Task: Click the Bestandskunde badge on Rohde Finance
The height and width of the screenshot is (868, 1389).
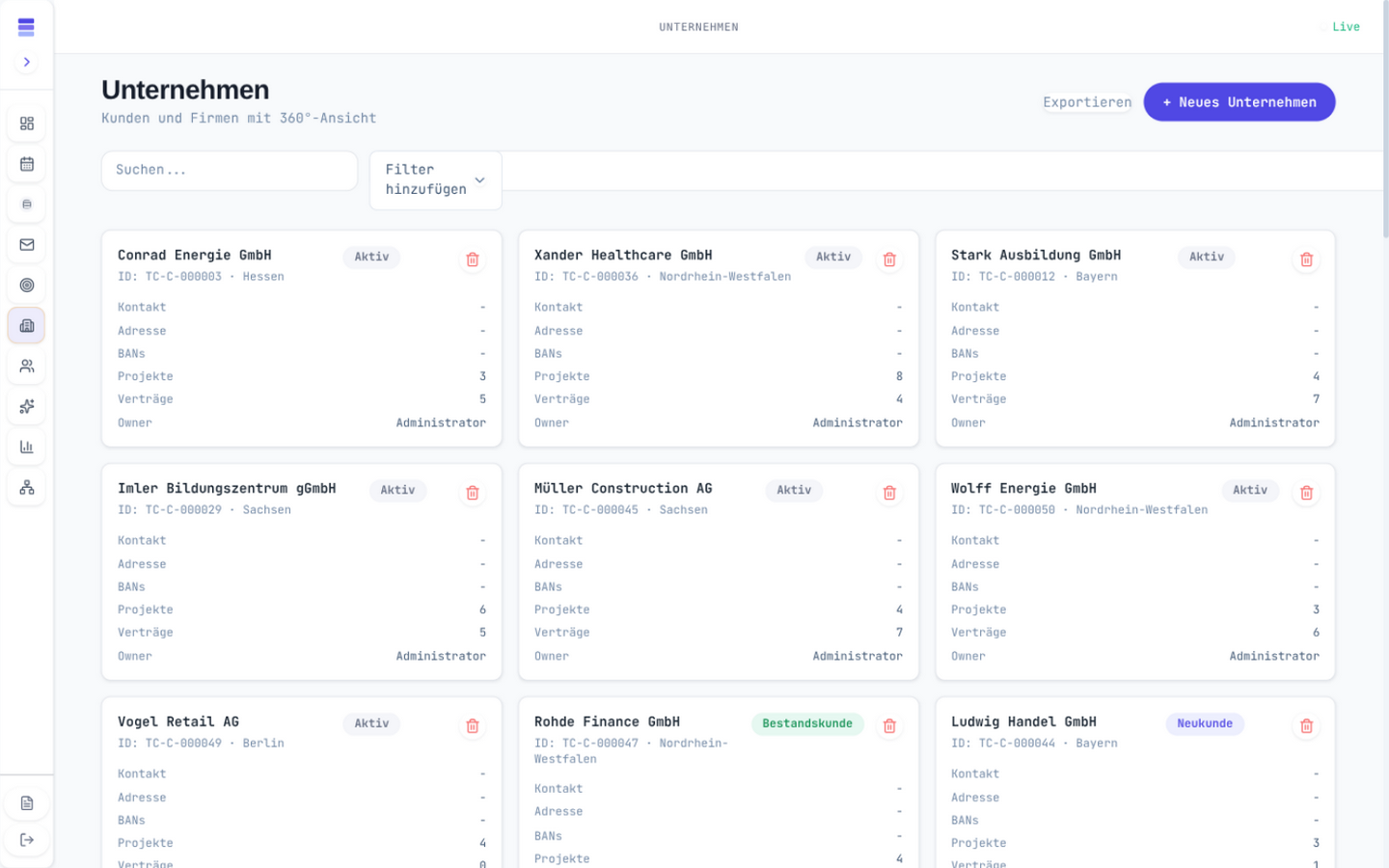Action: pyautogui.click(x=807, y=723)
